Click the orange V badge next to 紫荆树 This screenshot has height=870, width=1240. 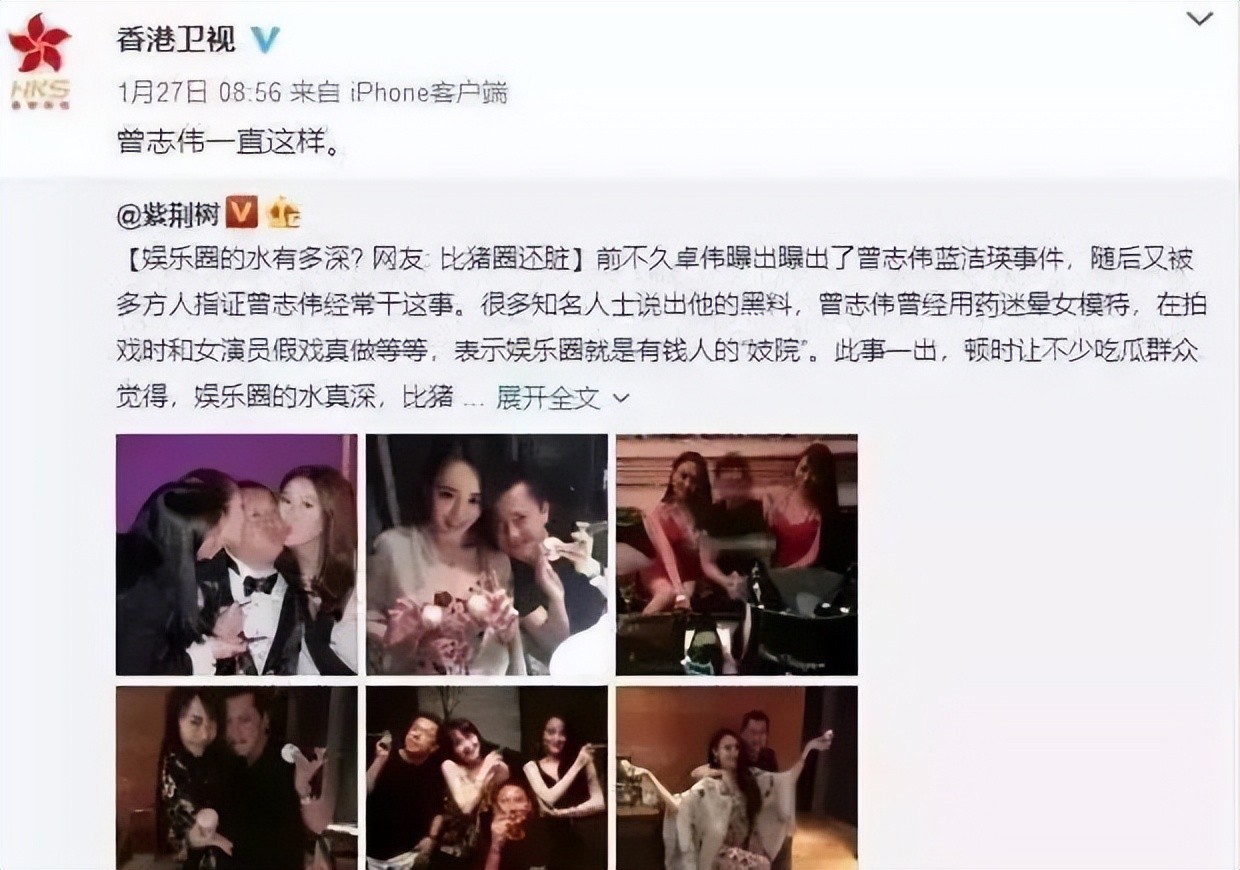pos(242,212)
